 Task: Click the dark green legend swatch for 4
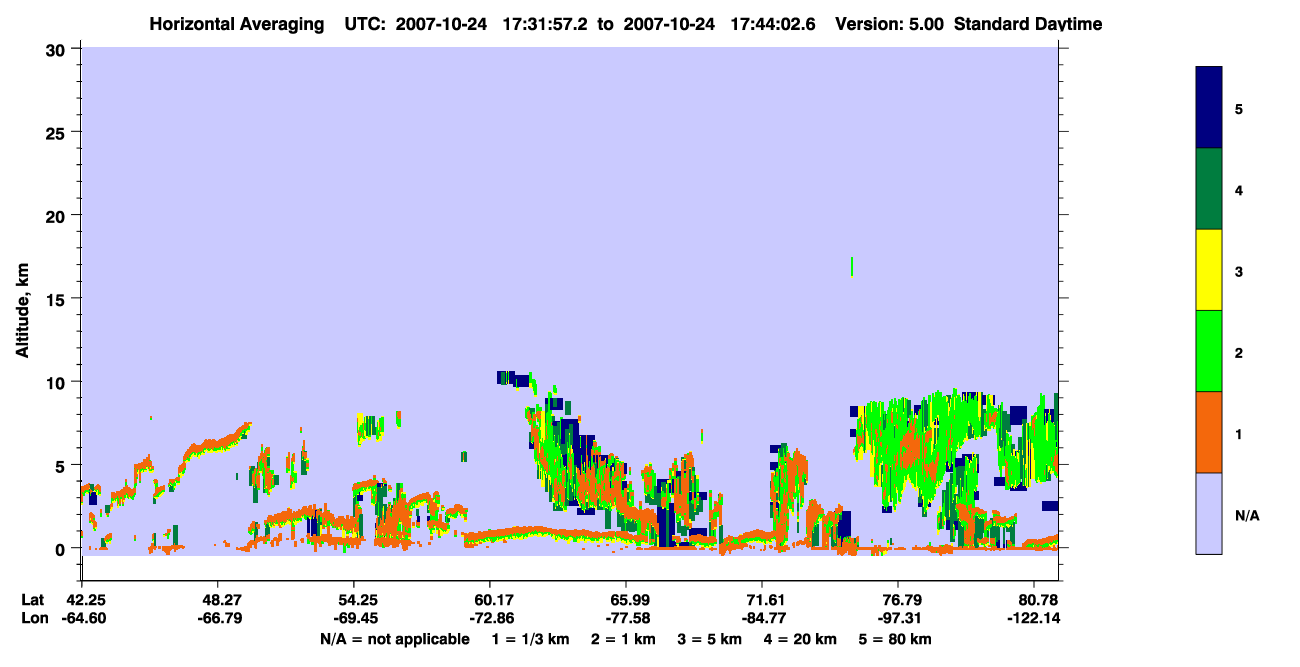coord(1209,189)
